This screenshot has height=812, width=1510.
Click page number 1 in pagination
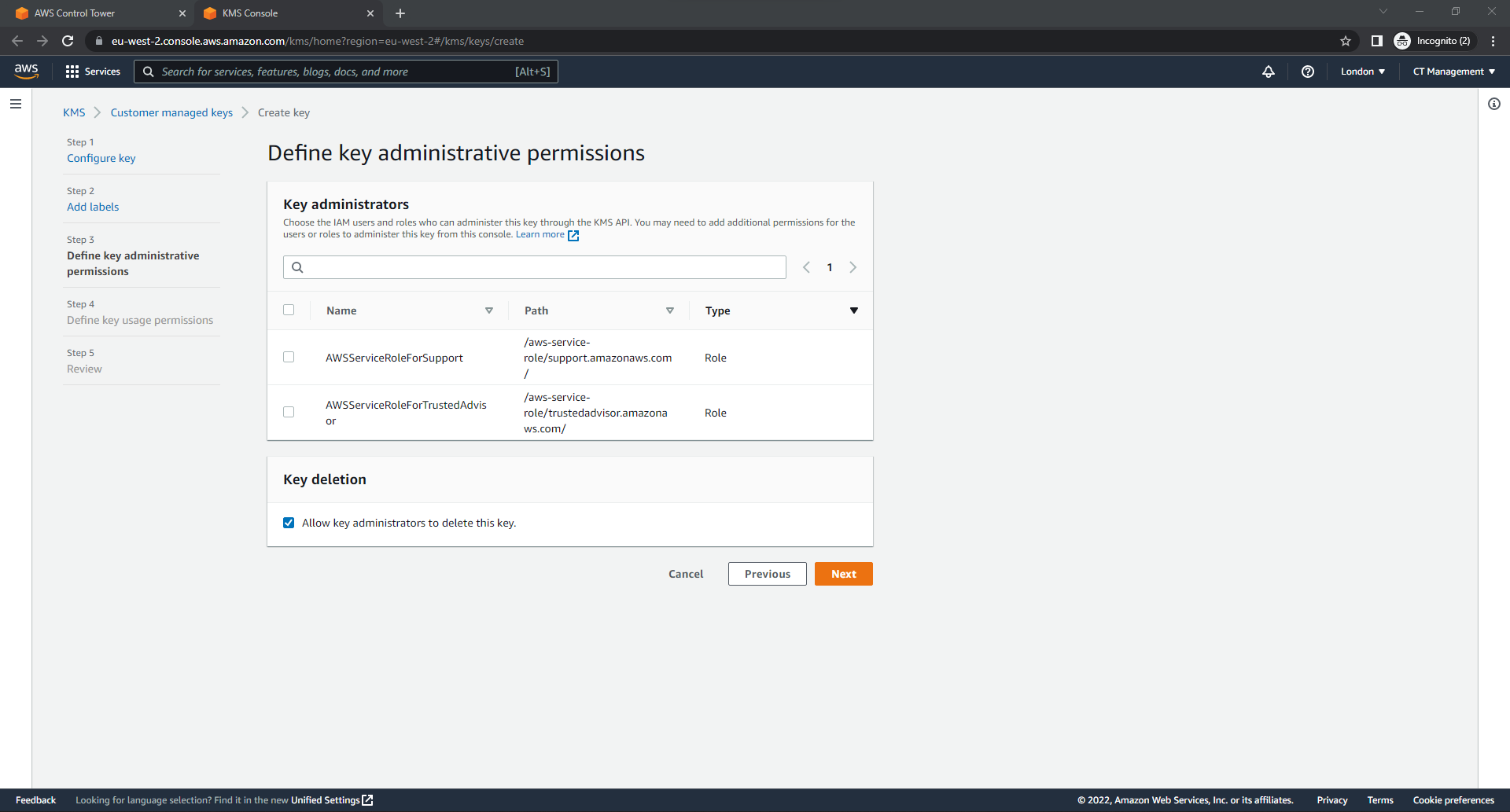(830, 267)
